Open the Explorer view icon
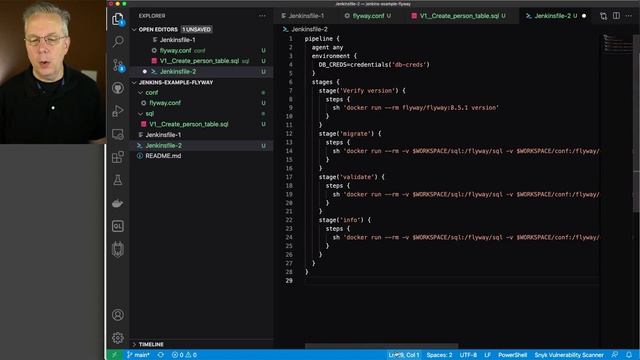Image resolution: width=640 pixels, height=360 pixels. click(118, 19)
